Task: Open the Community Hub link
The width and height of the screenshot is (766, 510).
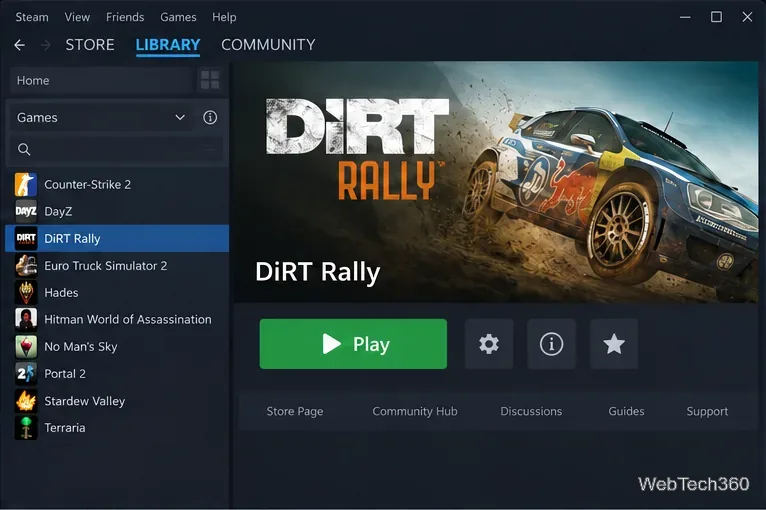Action: tap(415, 411)
